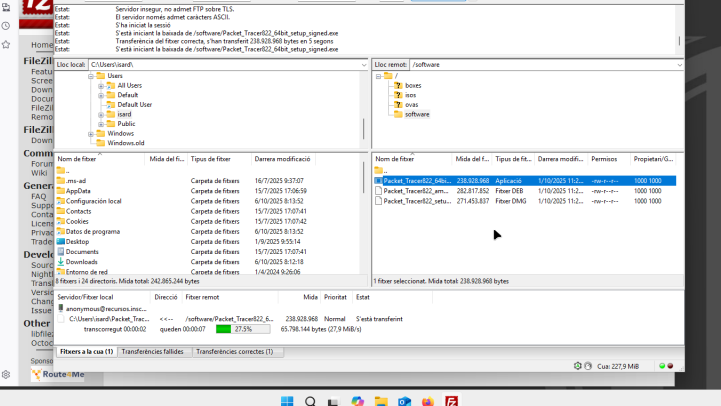Click the 'boxes' unknown folder in remote tree
Viewport: 721px width, 406px height.
point(412,86)
